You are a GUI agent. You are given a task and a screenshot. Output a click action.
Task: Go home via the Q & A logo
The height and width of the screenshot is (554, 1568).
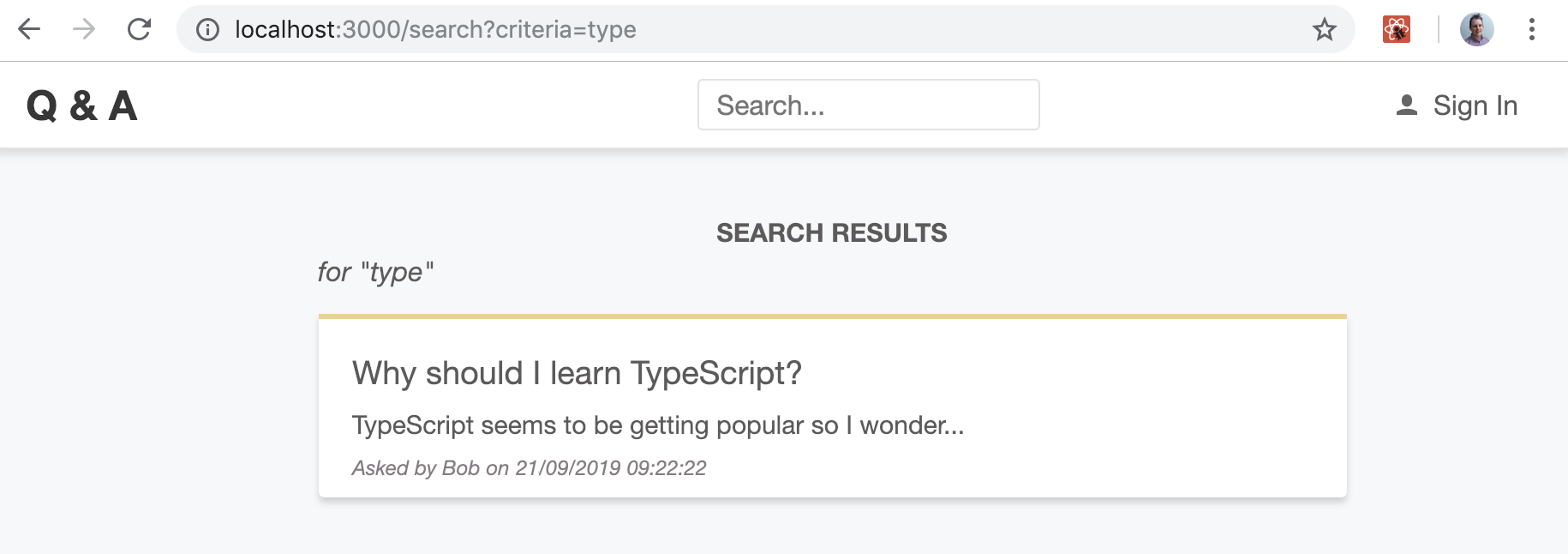(x=82, y=106)
